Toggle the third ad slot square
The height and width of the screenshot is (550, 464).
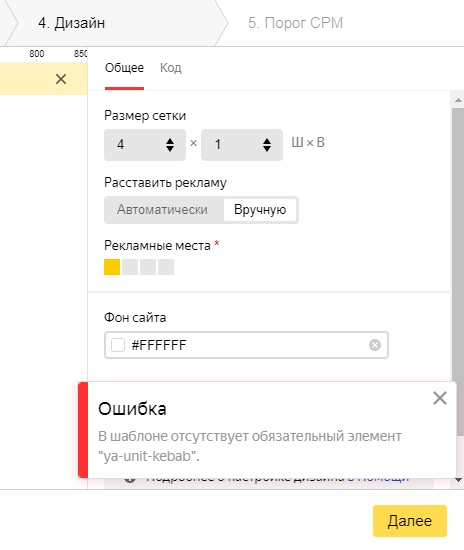click(148, 267)
